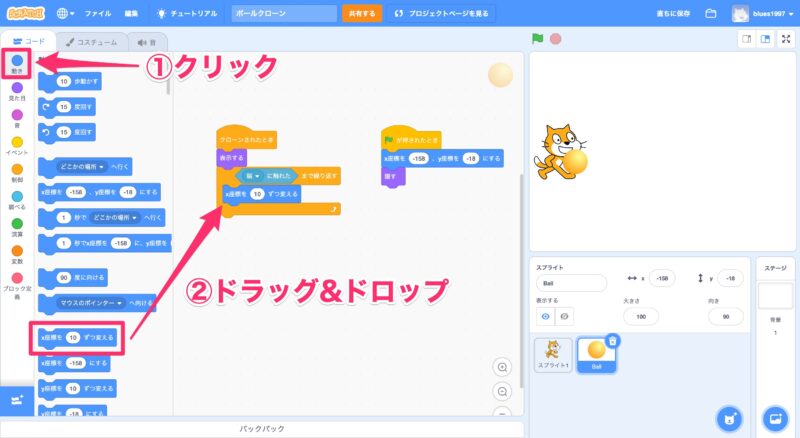Delete the Ball sprite with trash icon

(x=612, y=341)
